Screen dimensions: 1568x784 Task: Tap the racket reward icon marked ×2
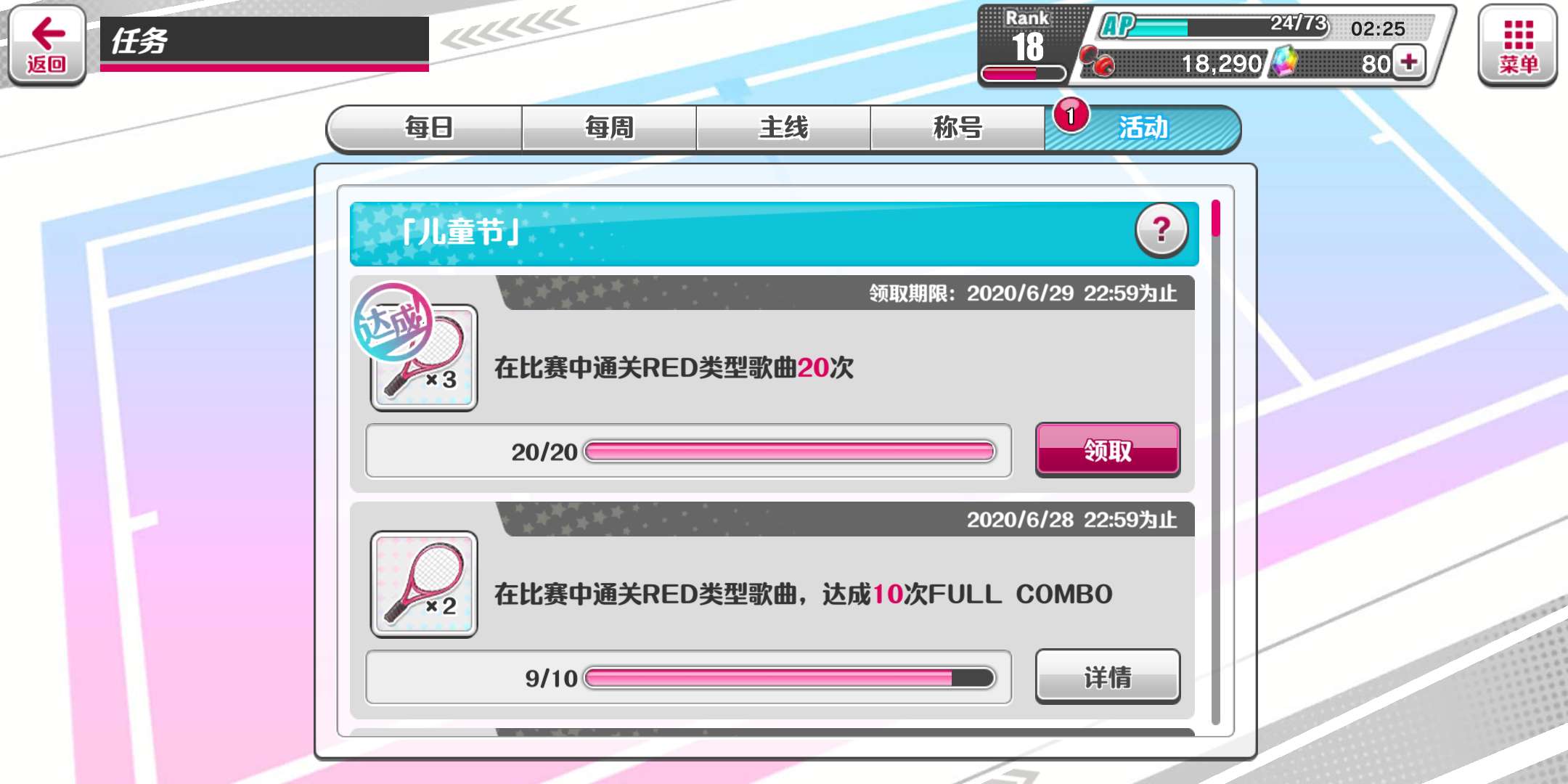(x=424, y=584)
